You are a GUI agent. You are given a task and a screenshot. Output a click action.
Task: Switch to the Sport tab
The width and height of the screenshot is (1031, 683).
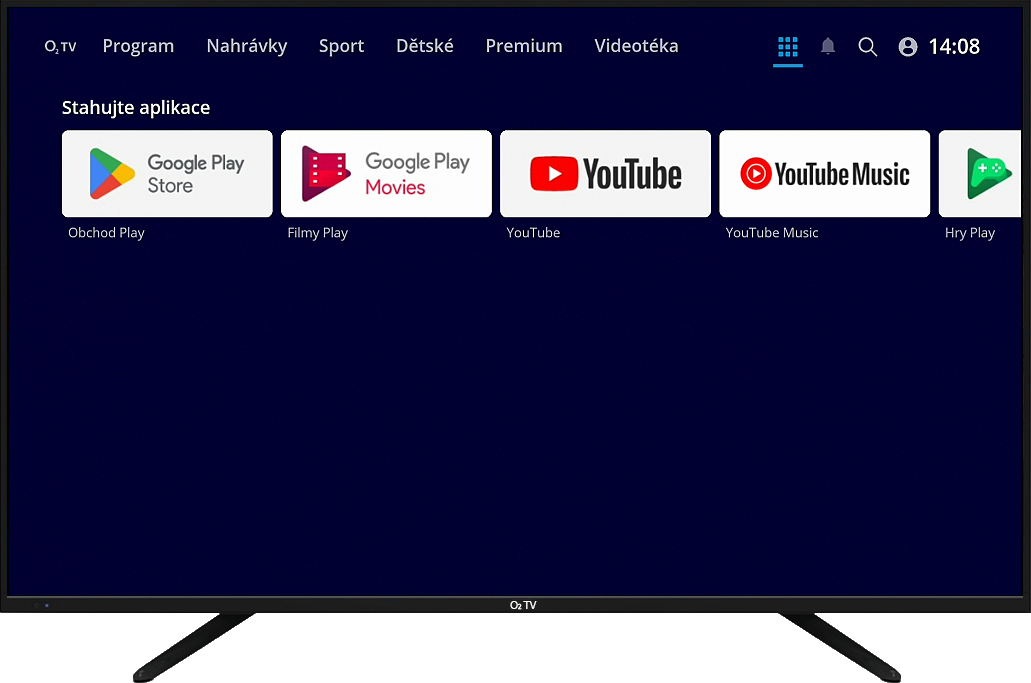341,46
